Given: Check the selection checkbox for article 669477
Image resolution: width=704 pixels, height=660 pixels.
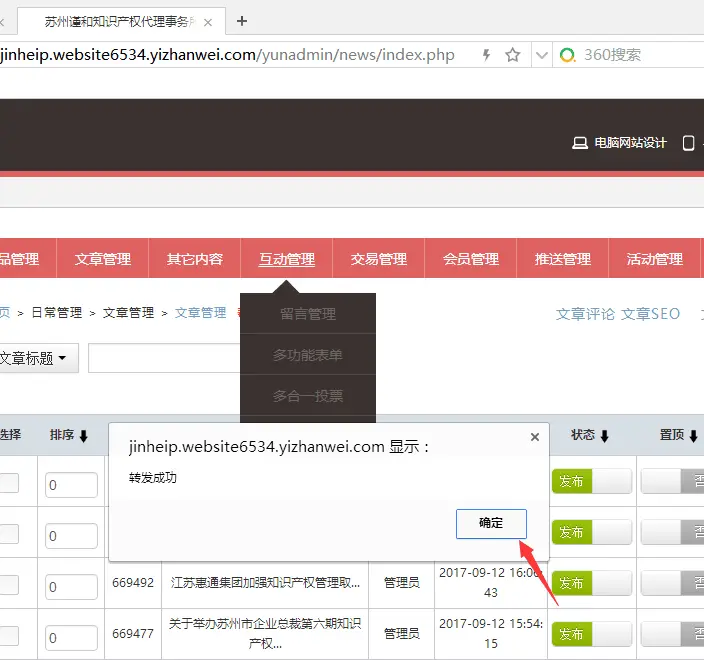Looking at the screenshot, I should [9, 636].
